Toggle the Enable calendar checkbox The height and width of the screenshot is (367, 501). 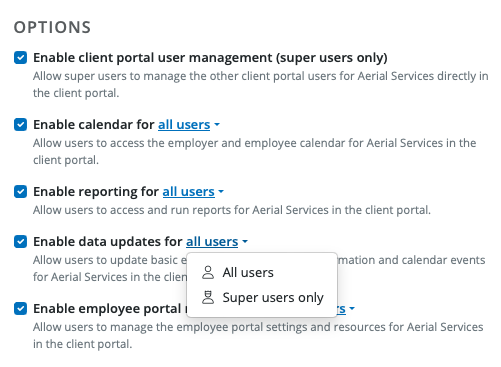tap(20, 125)
